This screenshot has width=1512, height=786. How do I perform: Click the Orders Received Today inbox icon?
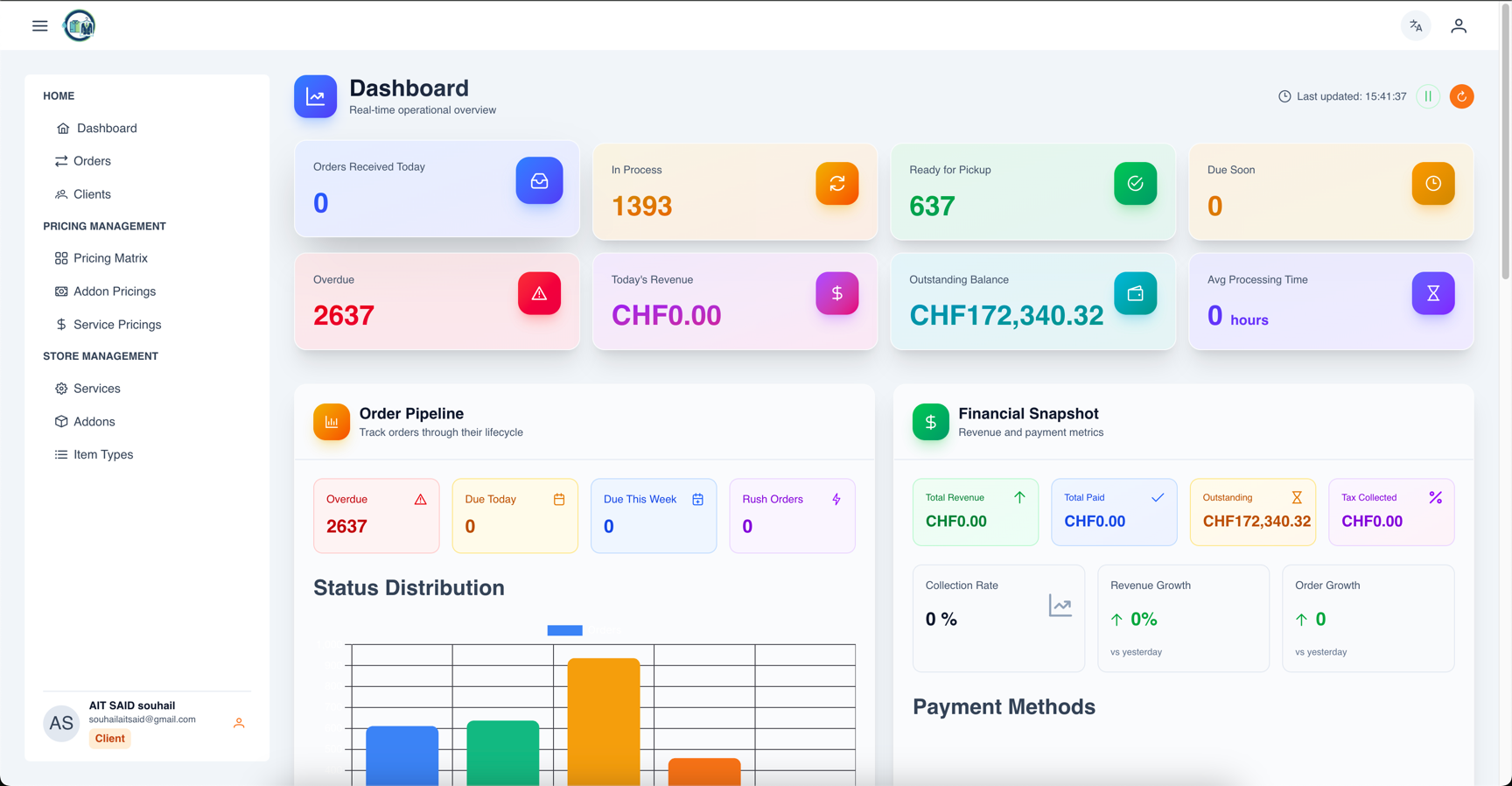[539, 180]
